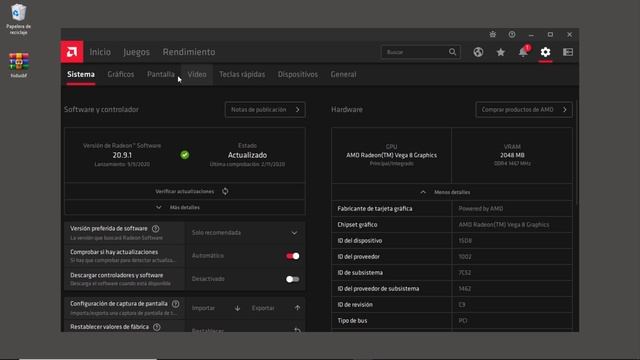Click AMD Radeon(TM) Vega 8 Graphics GPU name
The image size is (640, 360).
pos(391,155)
